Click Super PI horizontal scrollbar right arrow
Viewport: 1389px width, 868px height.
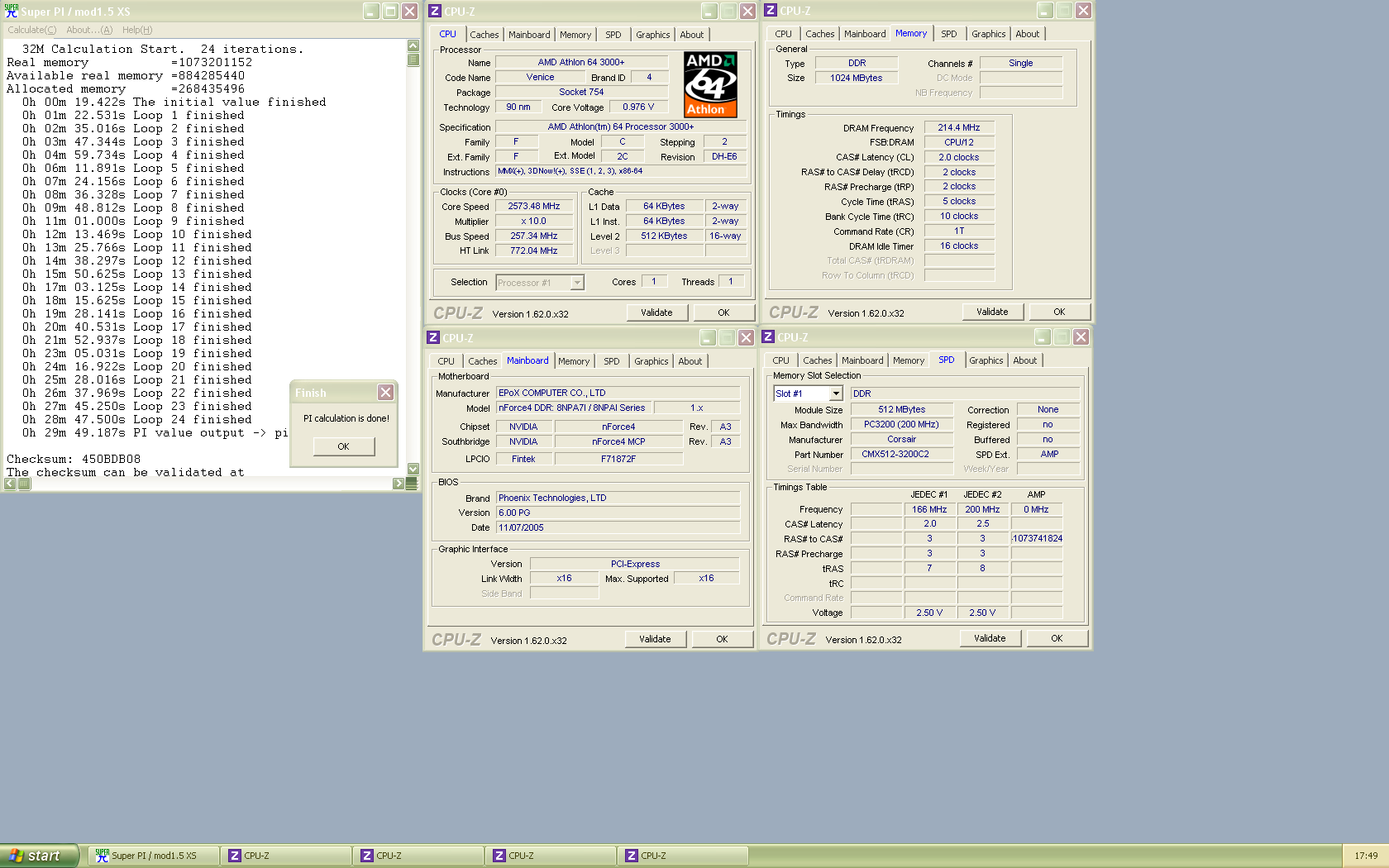point(399,484)
